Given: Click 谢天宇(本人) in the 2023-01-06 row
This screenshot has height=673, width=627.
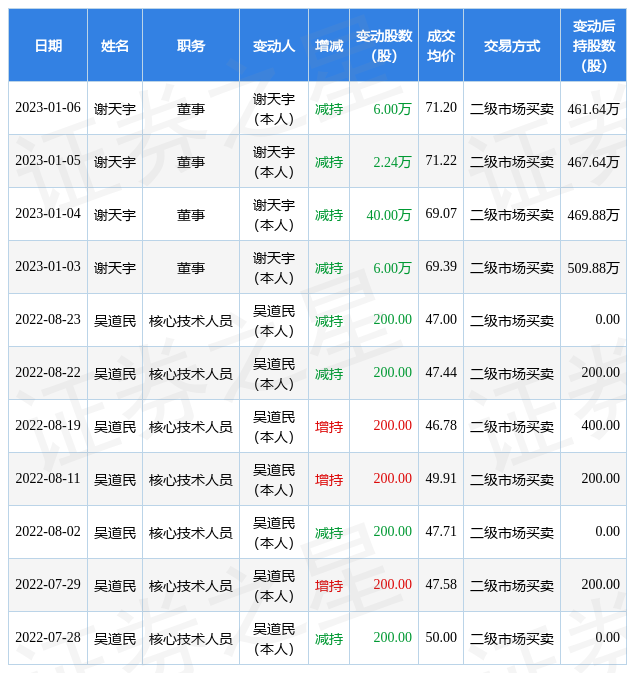Looking at the screenshot, I should pyautogui.click(x=274, y=109).
